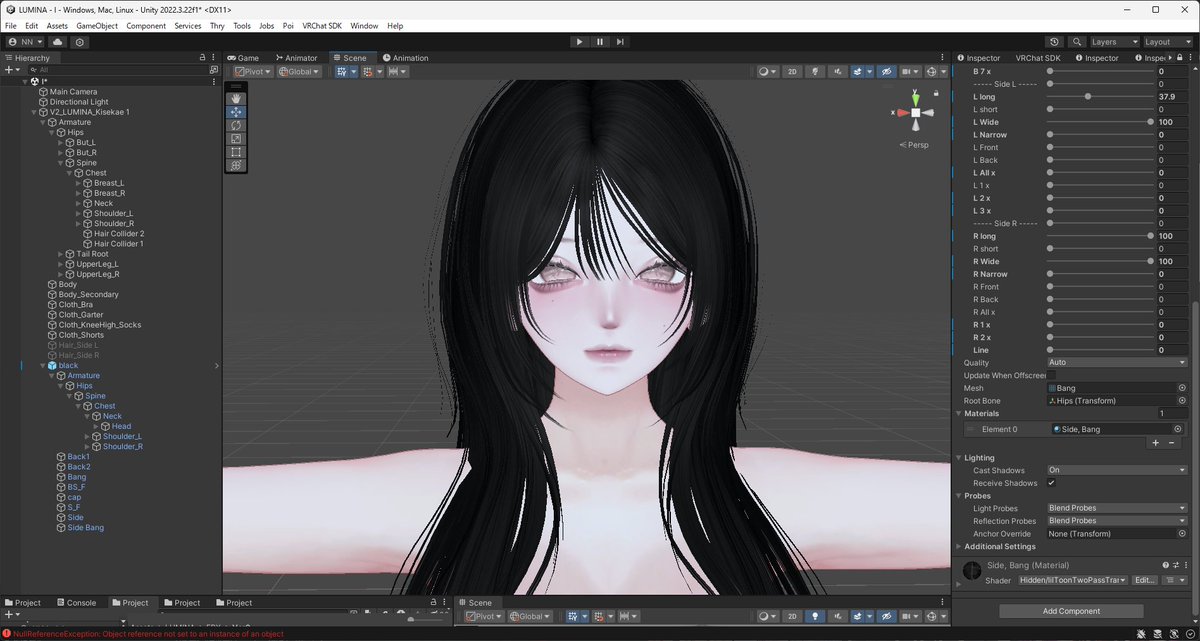Select the Transform tool

[x=236, y=164]
